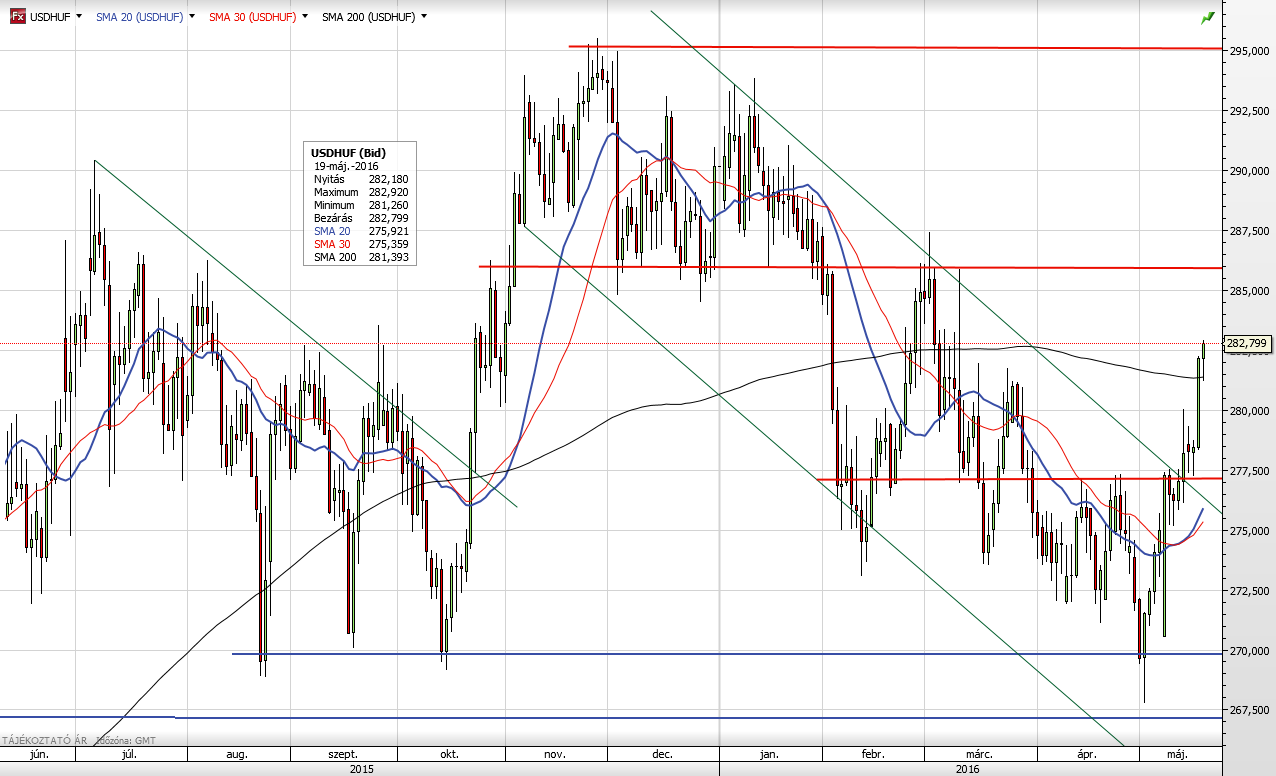
Task: Open the SMA 20 (USDHUF) dropdown
Action: click(190, 17)
